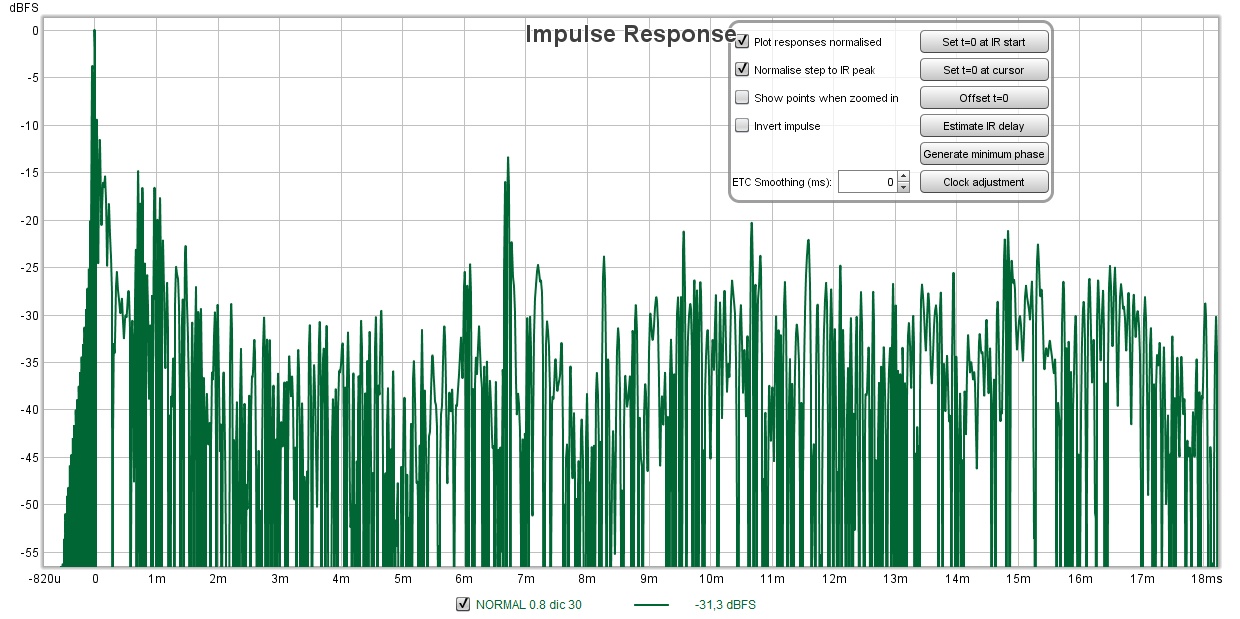Toggle Plot responses normalised checkbox

tap(742, 42)
